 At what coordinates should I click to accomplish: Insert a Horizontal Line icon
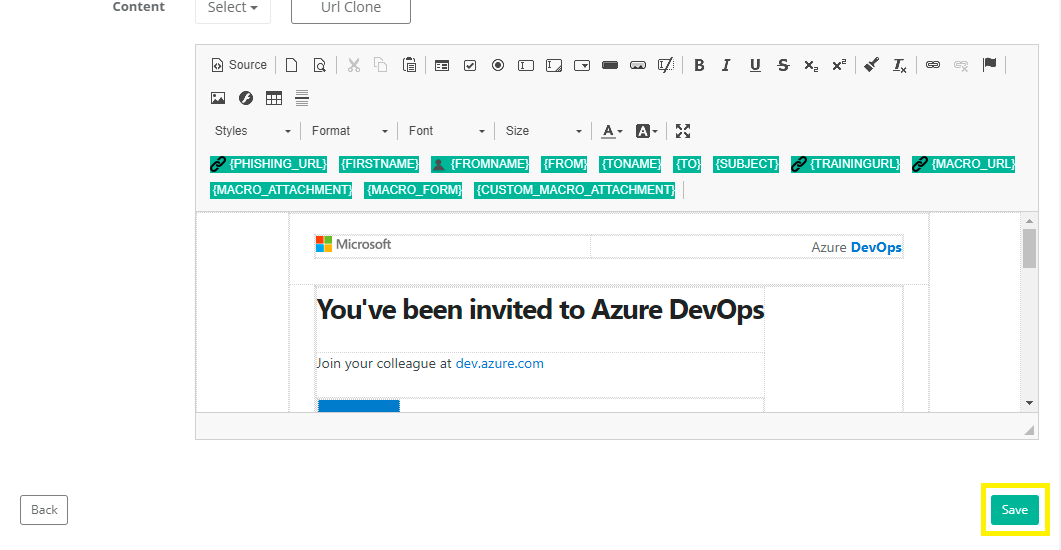click(302, 98)
